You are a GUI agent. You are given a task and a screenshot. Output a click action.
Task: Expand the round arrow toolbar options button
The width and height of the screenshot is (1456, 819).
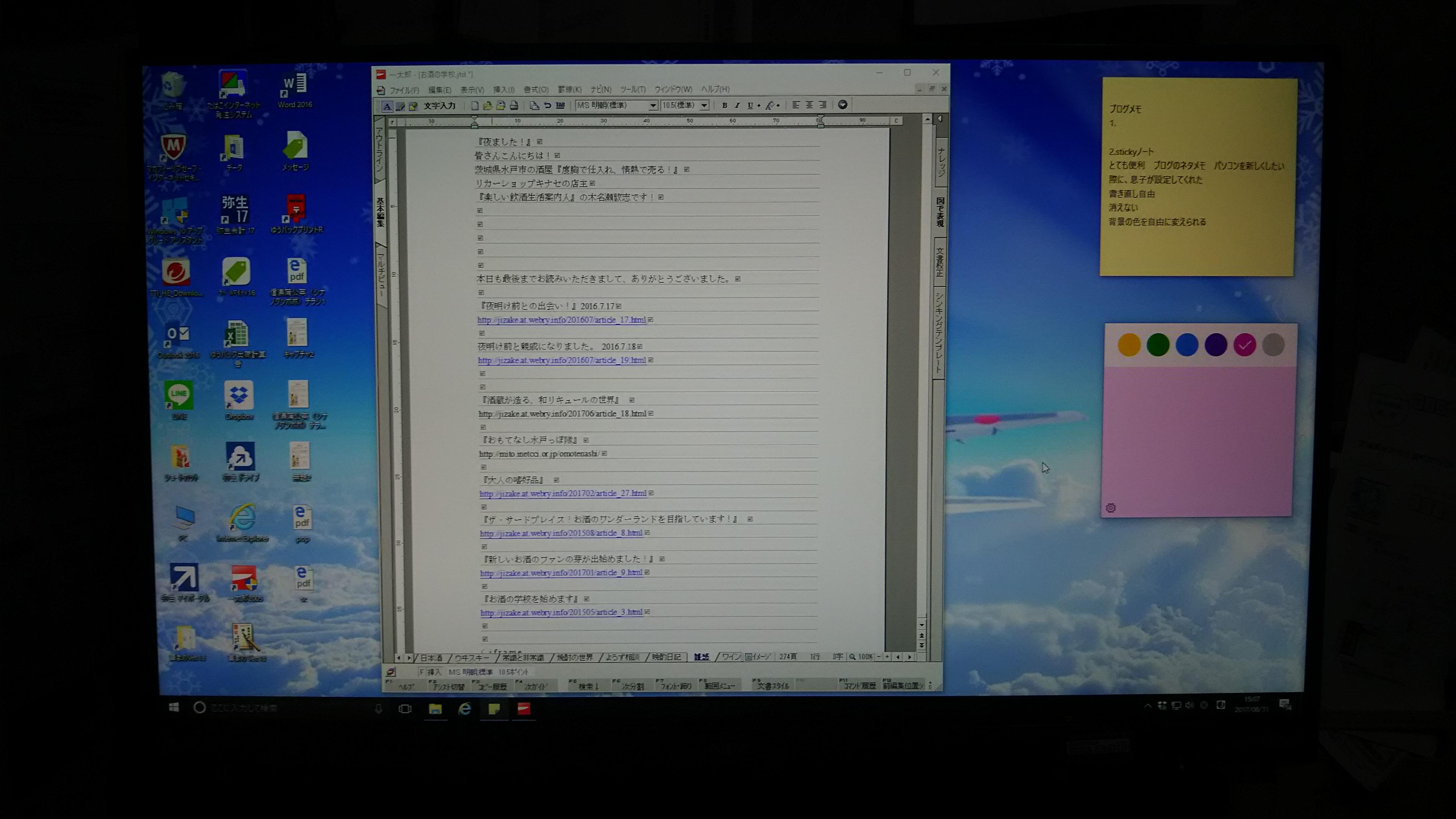(x=842, y=105)
